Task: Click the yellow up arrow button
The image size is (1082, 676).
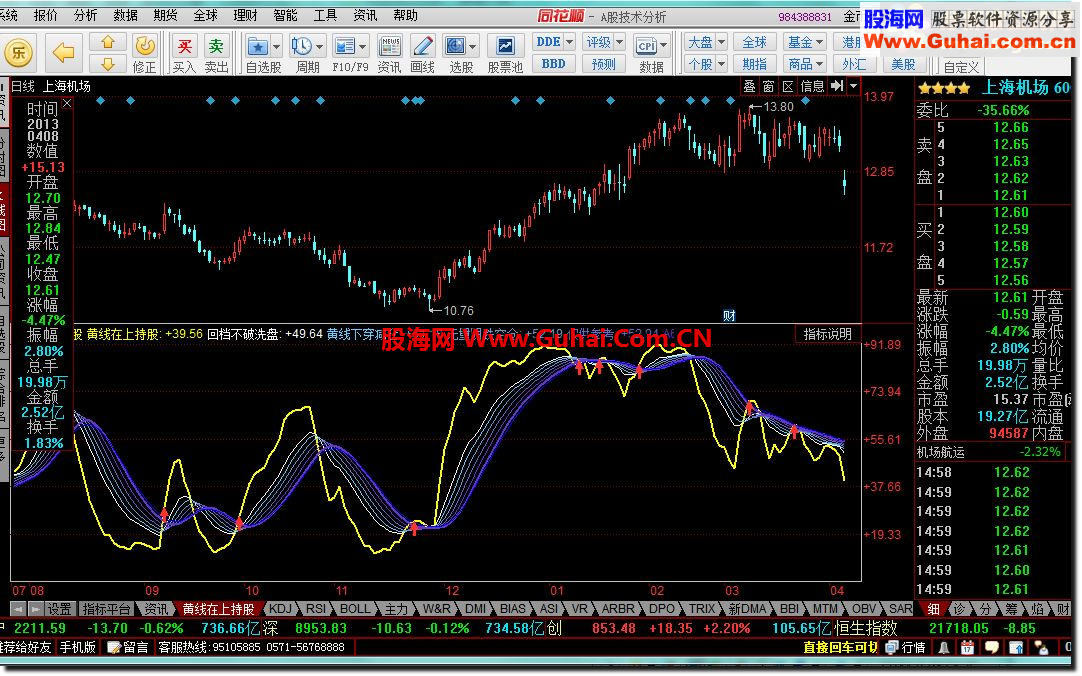Action: coord(108,43)
